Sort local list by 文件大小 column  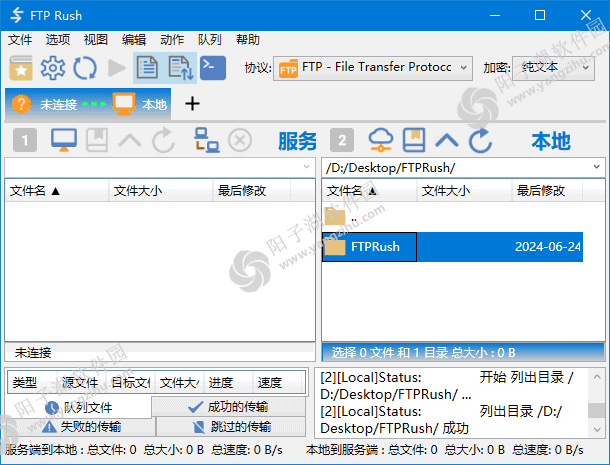point(465,191)
